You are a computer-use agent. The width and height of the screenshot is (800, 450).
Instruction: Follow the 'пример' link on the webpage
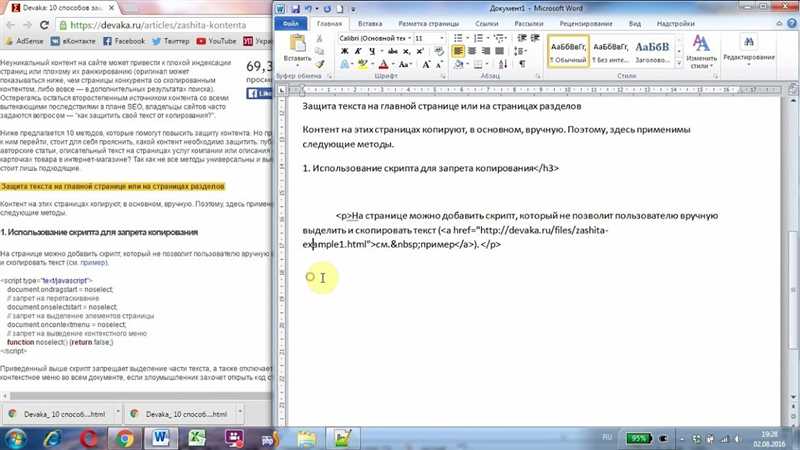pyautogui.click(x=93, y=262)
